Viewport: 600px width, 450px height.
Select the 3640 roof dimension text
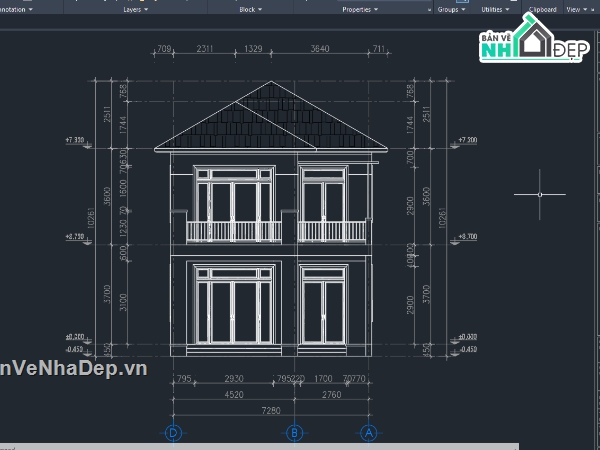coord(320,49)
